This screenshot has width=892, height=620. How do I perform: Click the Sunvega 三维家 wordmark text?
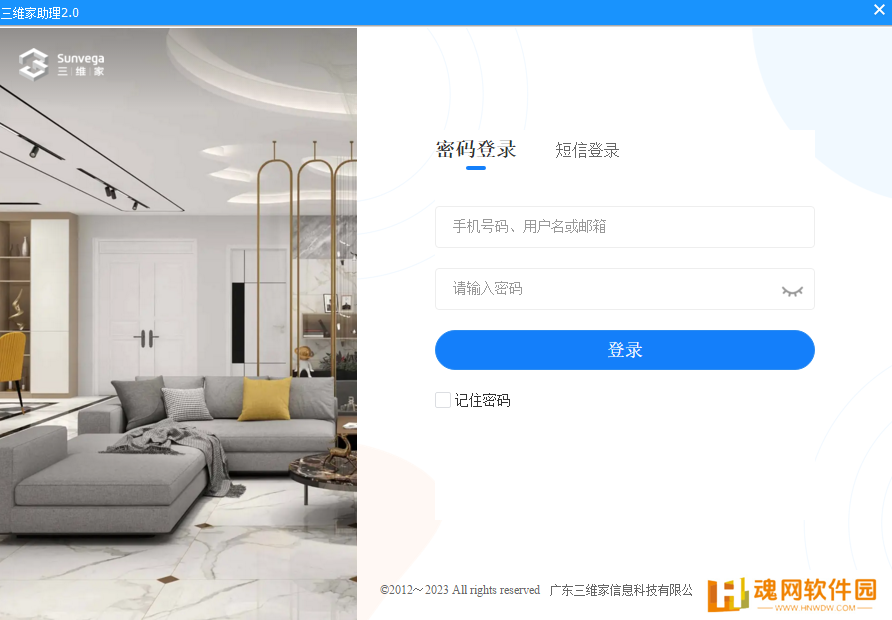click(x=81, y=64)
